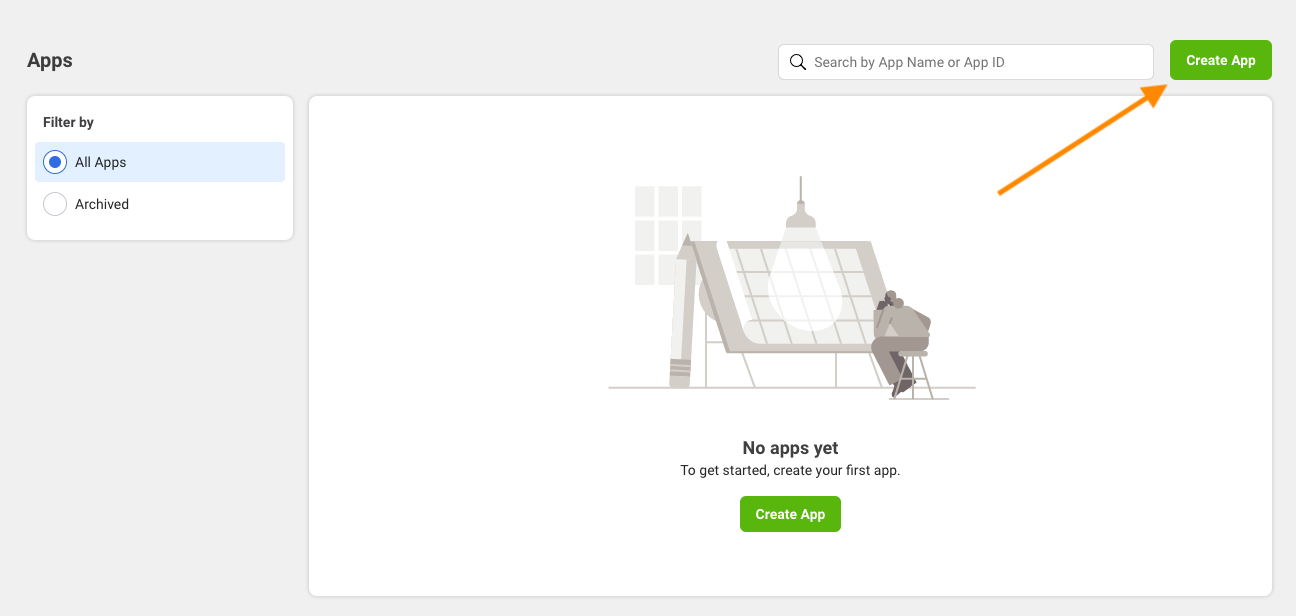Click the magnifying glass search icon
The height and width of the screenshot is (616, 1296).
798,62
